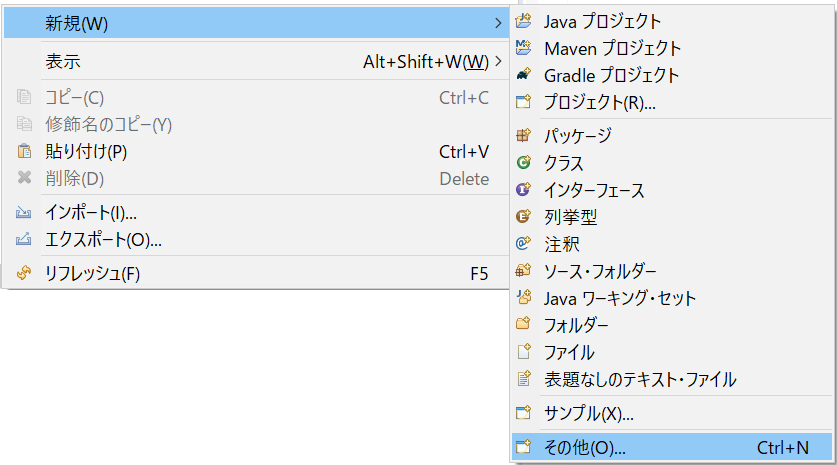The image size is (837, 465).
Task: Click the サンプル(X)... icon
Action: tap(524, 413)
